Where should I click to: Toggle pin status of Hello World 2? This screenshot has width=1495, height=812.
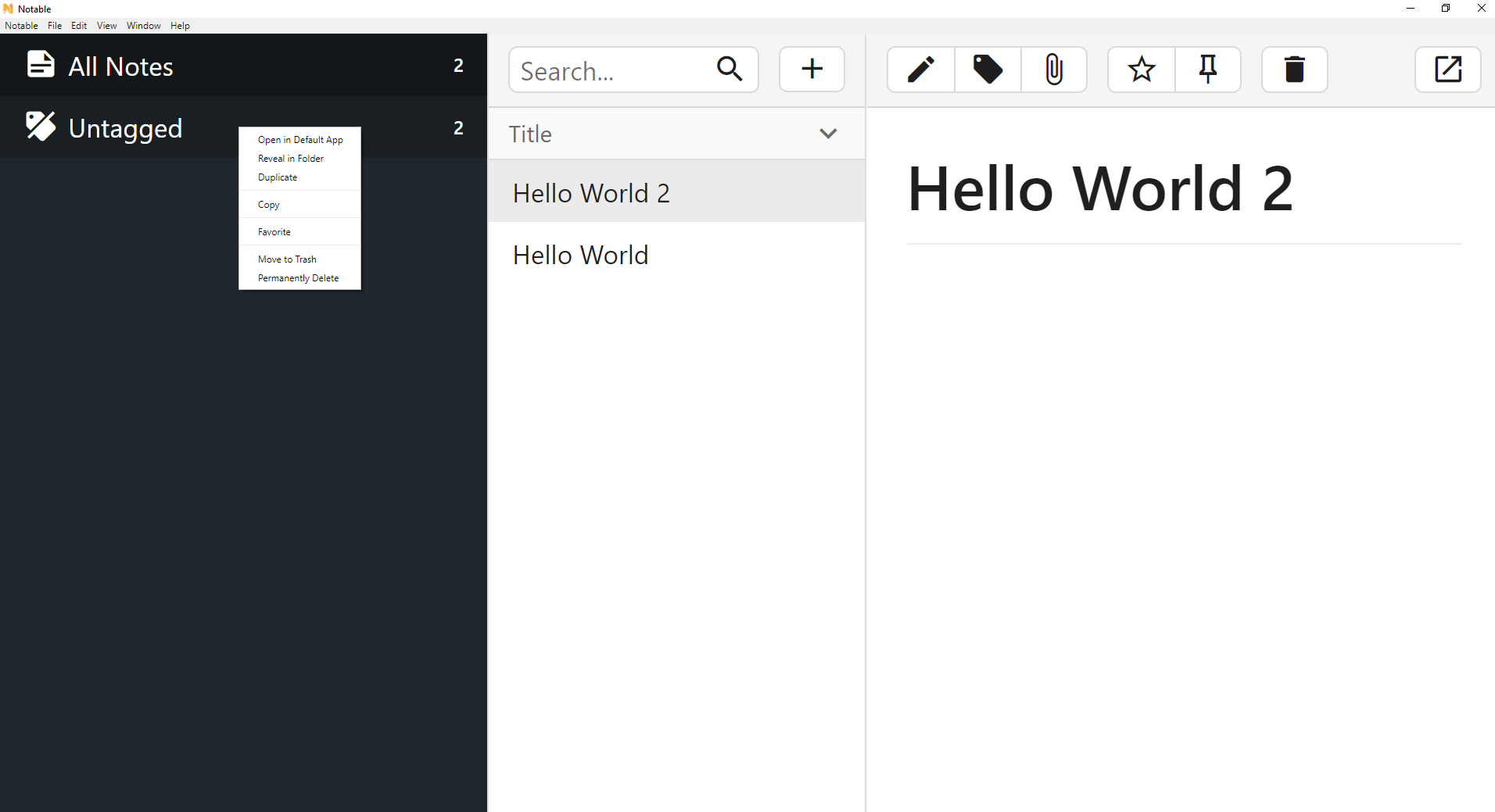pos(1207,69)
